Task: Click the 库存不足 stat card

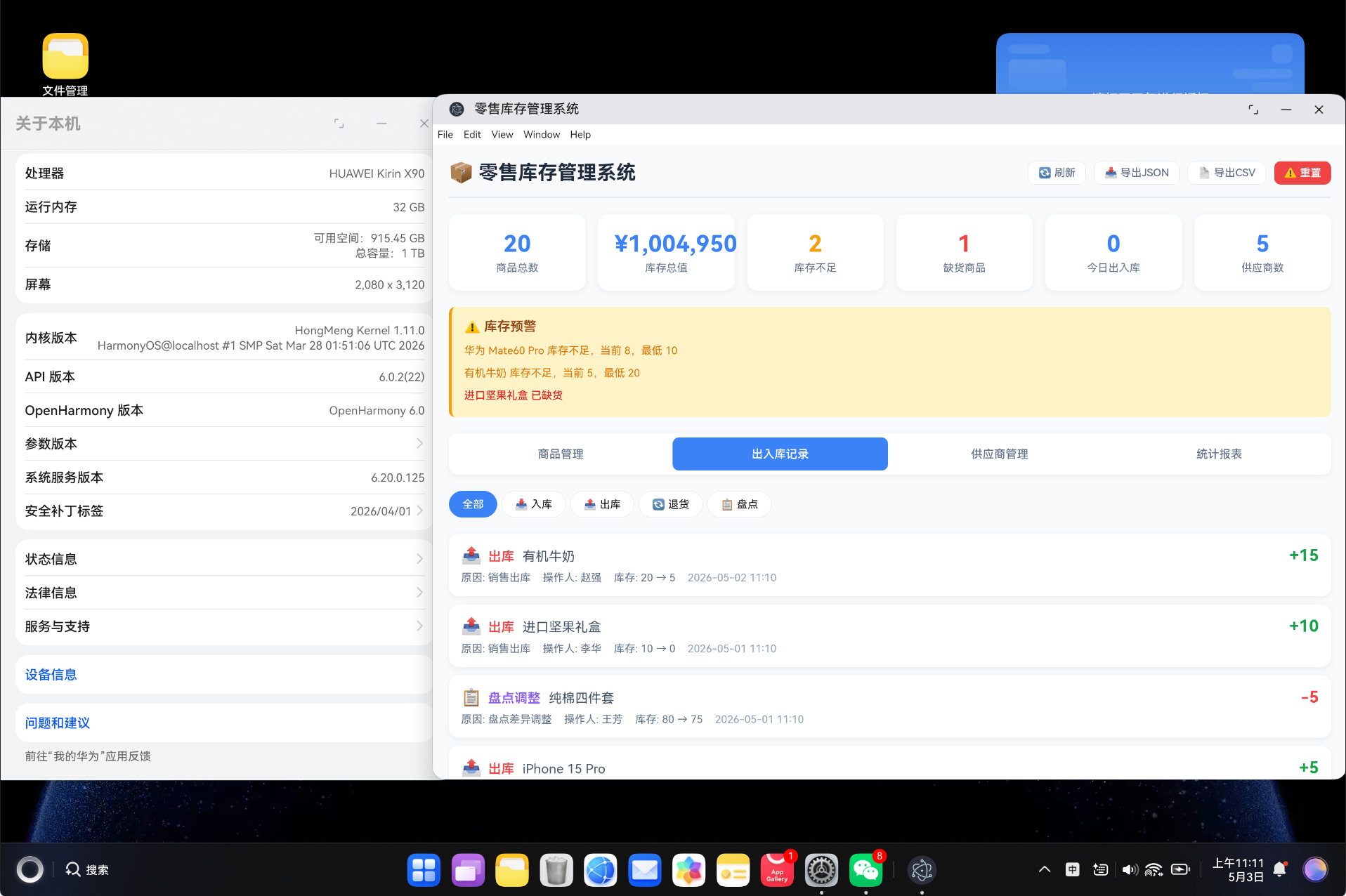Action: [815, 252]
